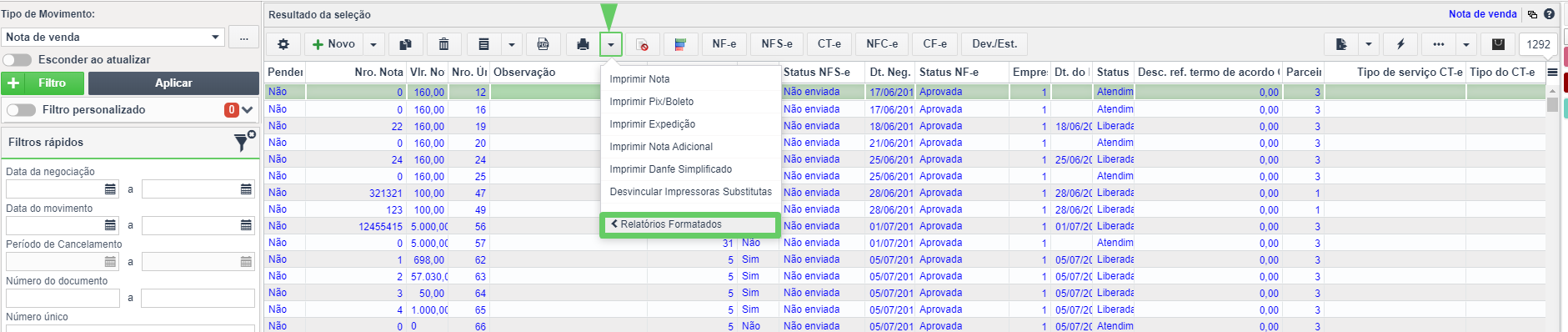
Task: Expand the dropdown beside the document export icon
Action: (x=1369, y=44)
